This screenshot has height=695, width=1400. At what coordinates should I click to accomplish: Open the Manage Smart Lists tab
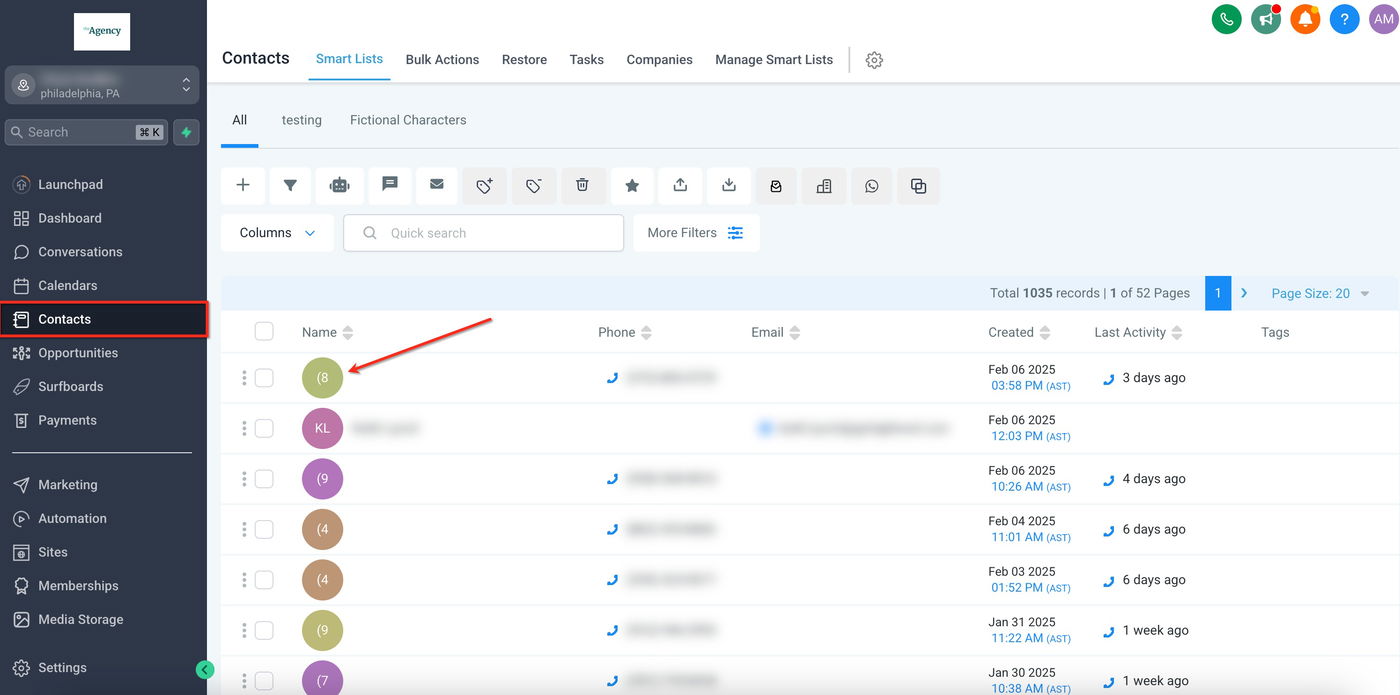[x=774, y=60]
